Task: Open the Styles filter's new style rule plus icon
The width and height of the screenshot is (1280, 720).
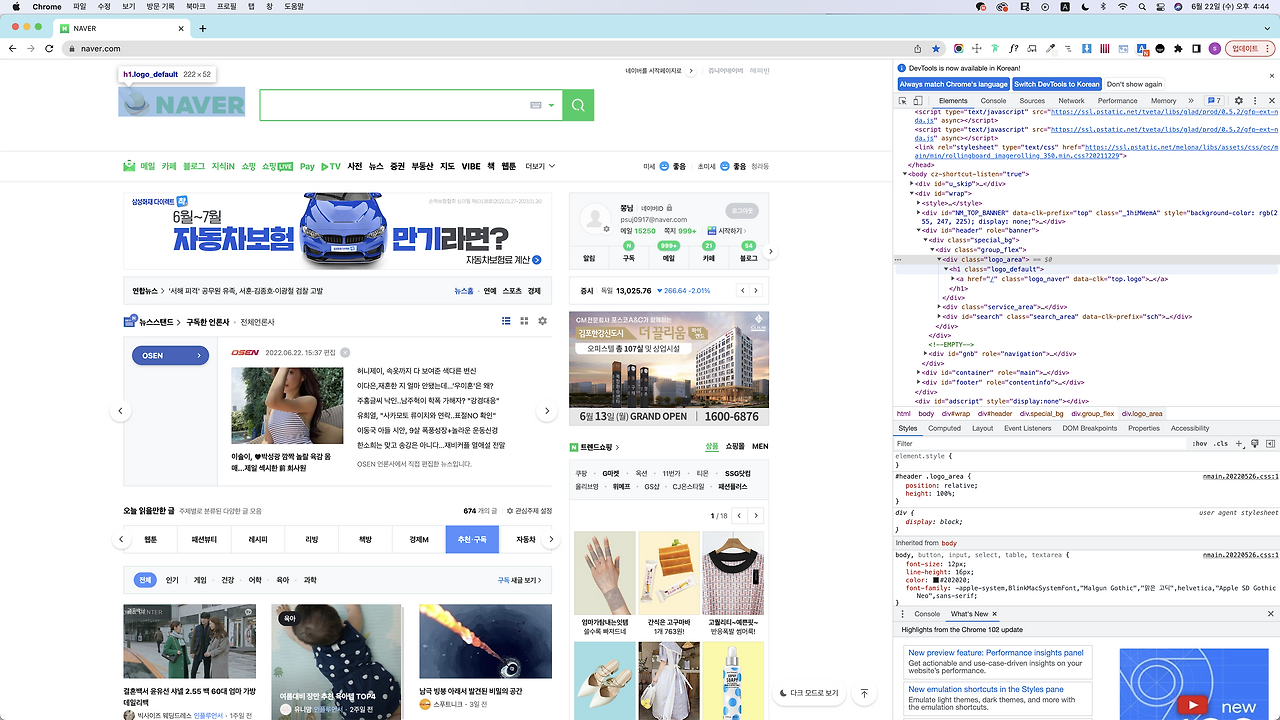Action: click(x=1238, y=443)
